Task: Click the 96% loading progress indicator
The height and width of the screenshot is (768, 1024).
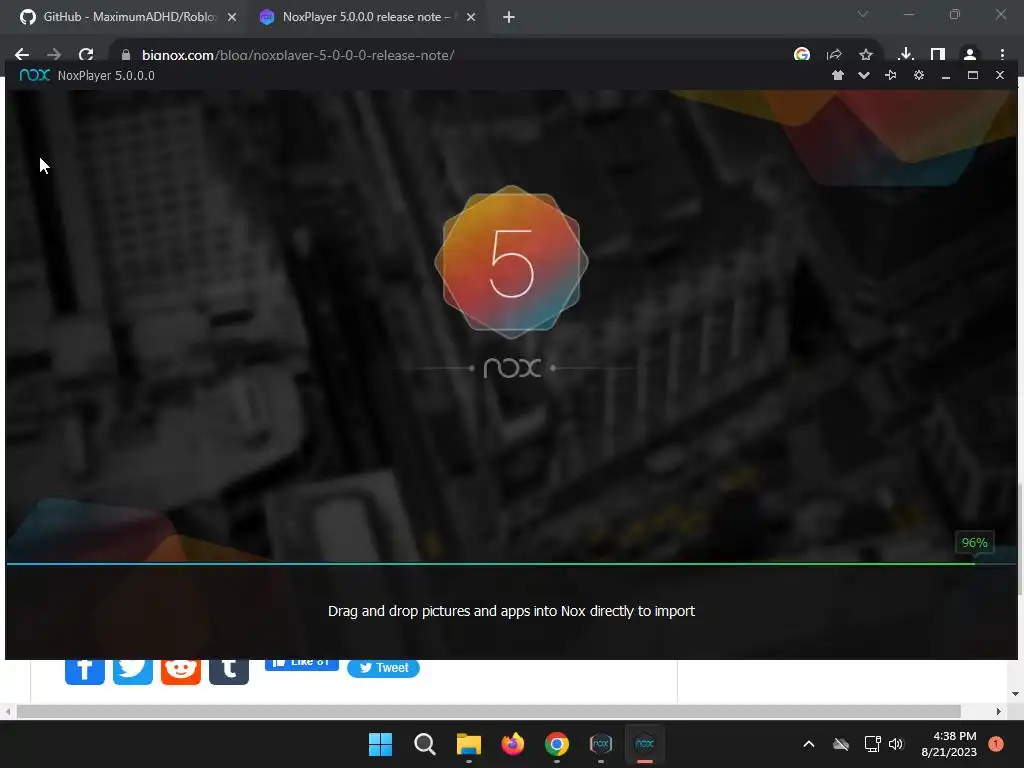Action: (974, 543)
